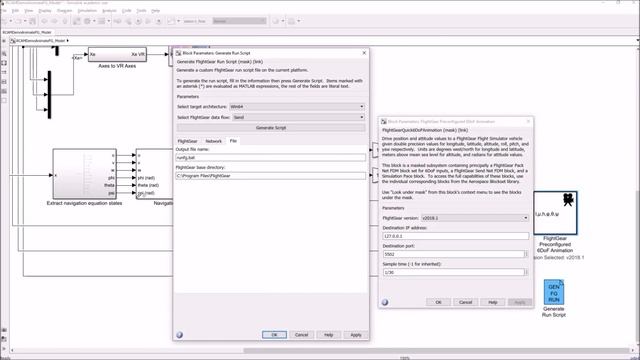Open the Display menu
640x360 pixels.
(44, 11)
